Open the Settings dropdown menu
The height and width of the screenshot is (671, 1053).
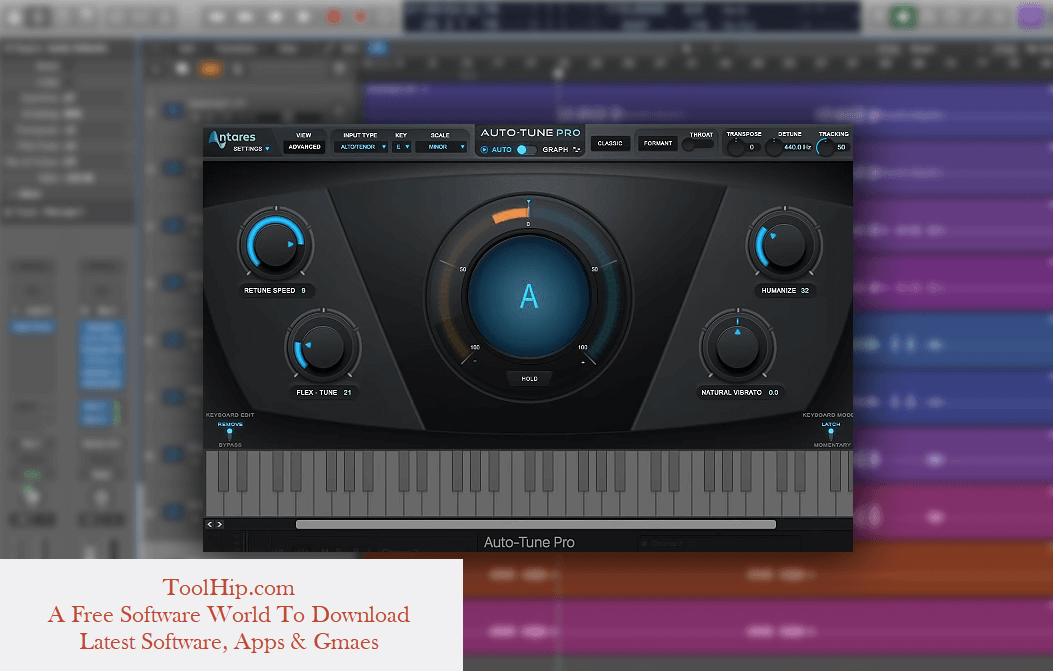251,148
